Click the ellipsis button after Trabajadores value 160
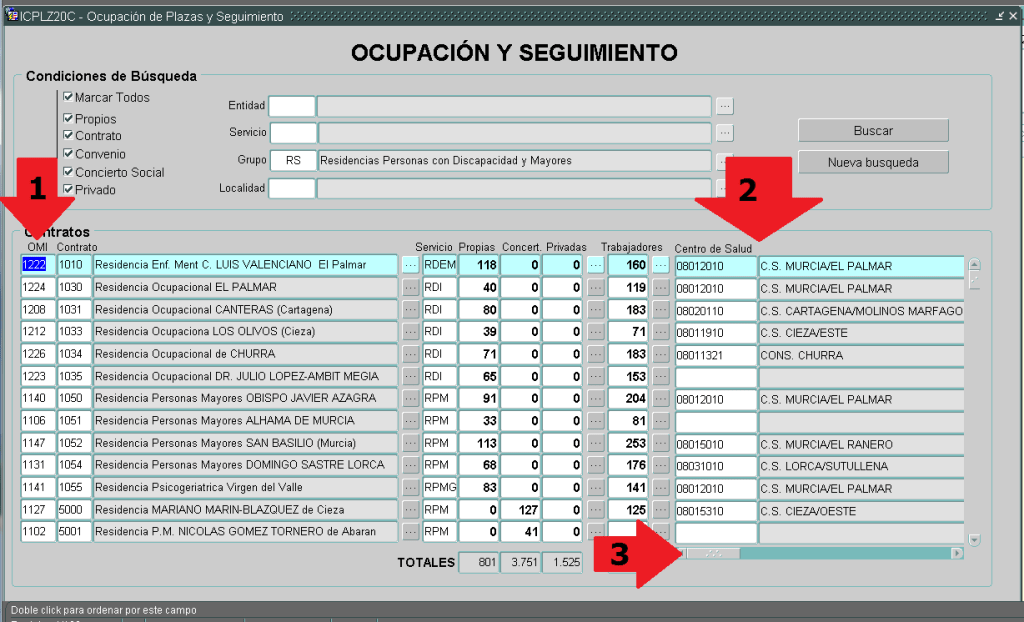The width and height of the screenshot is (1024, 622). [660, 265]
